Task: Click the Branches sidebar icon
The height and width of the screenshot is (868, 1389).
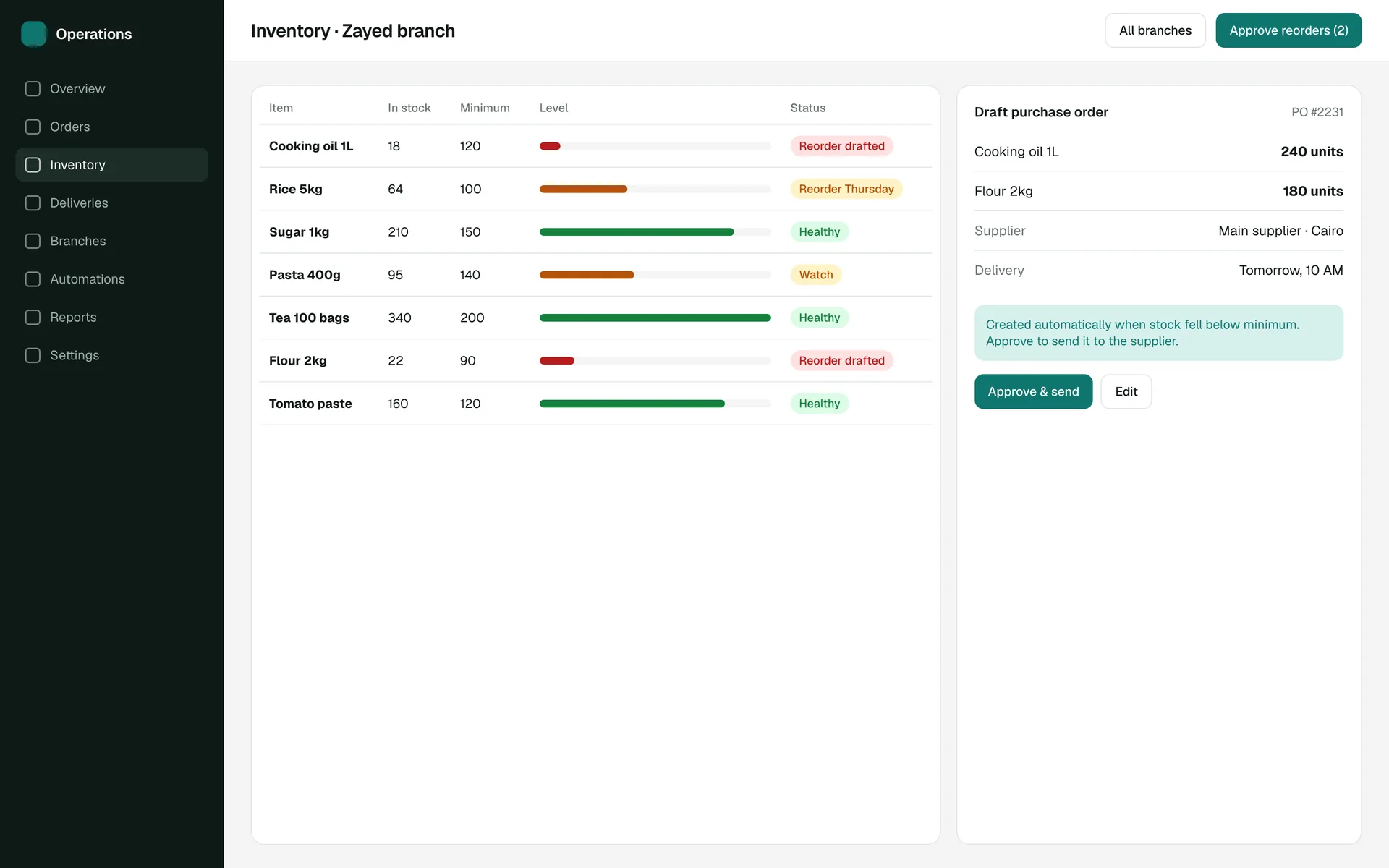Action: pyautogui.click(x=33, y=241)
